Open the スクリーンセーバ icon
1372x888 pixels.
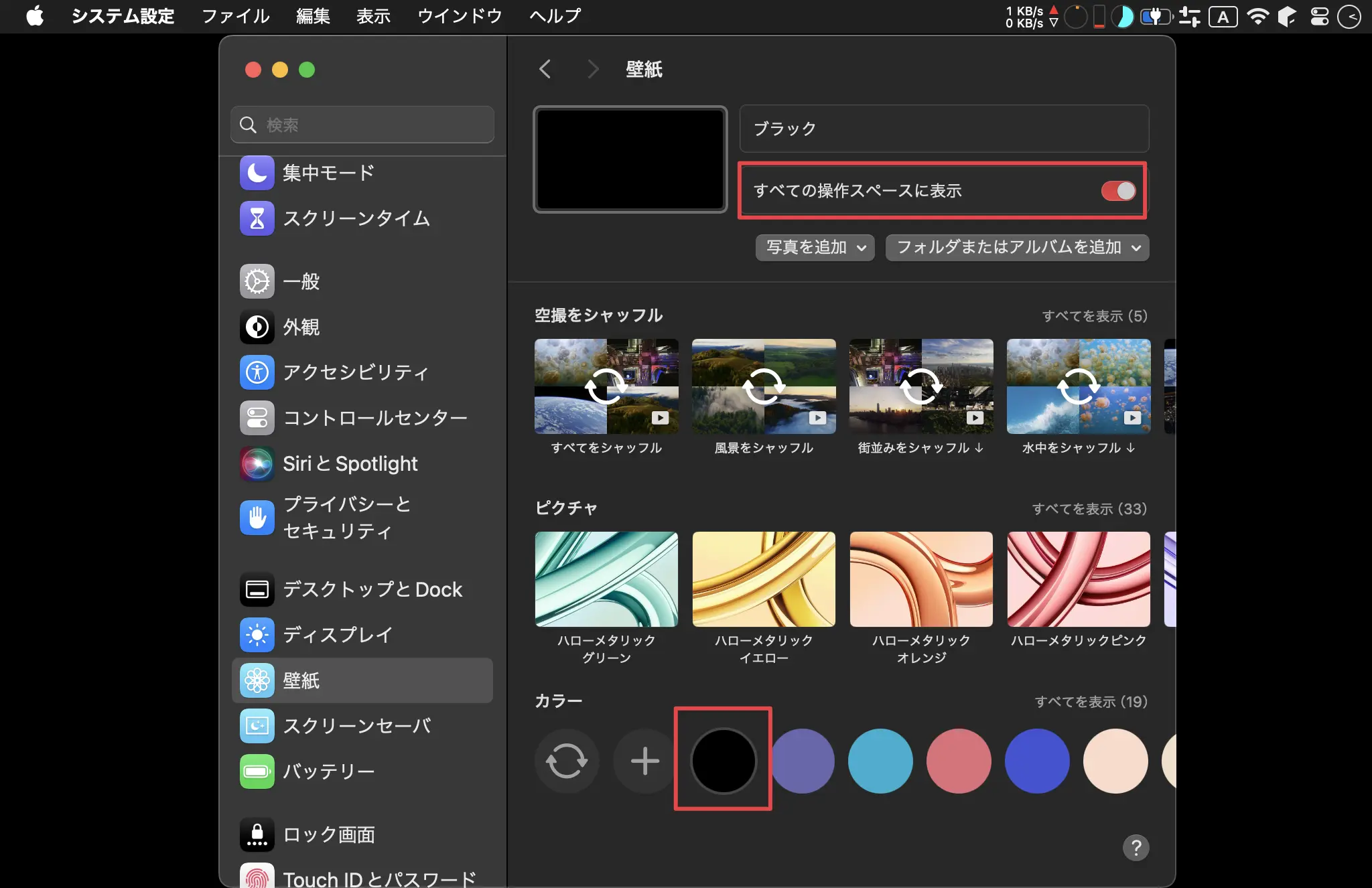257,726
